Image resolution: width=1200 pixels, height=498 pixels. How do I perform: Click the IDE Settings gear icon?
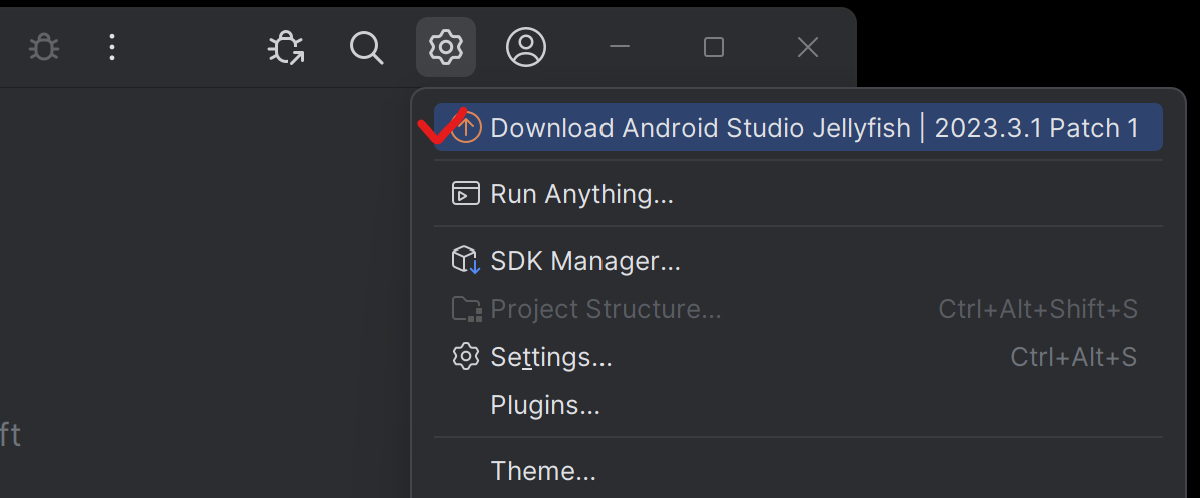pyautogui.click(x=446, y=47)
